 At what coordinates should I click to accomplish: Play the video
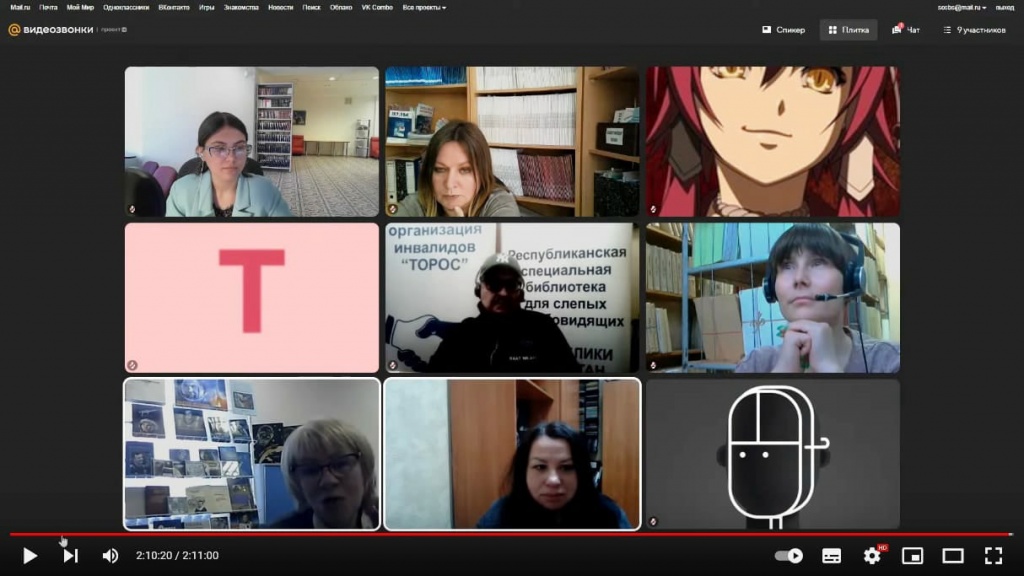pyautogui.click(x=30, y=555)
